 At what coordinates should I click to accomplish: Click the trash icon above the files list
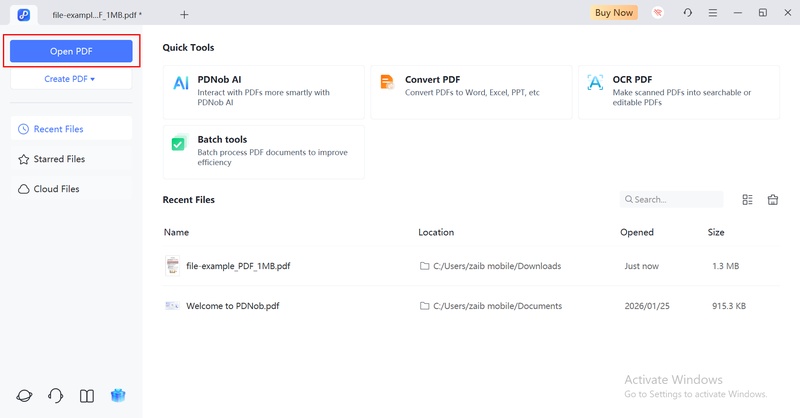pyautogui.click(x=773, y=200)
